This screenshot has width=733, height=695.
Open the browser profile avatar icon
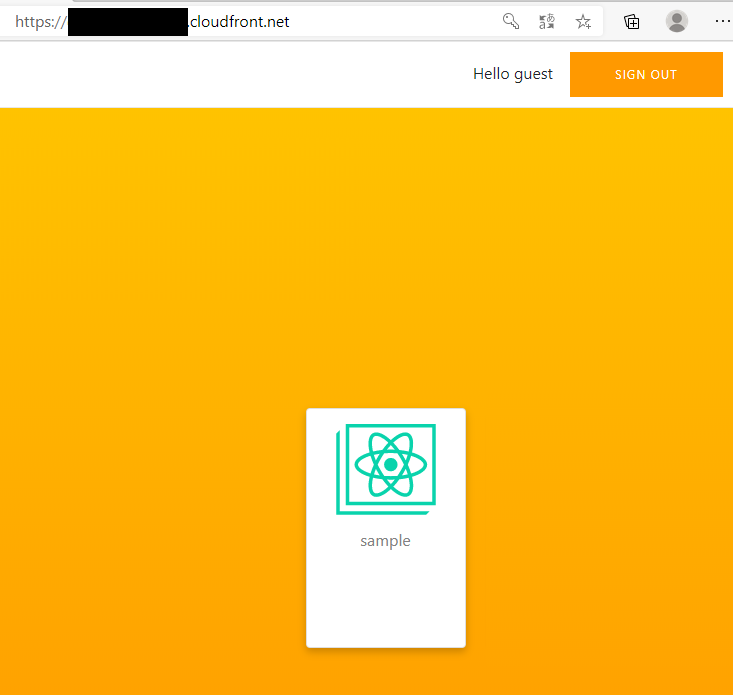(676, 21)
